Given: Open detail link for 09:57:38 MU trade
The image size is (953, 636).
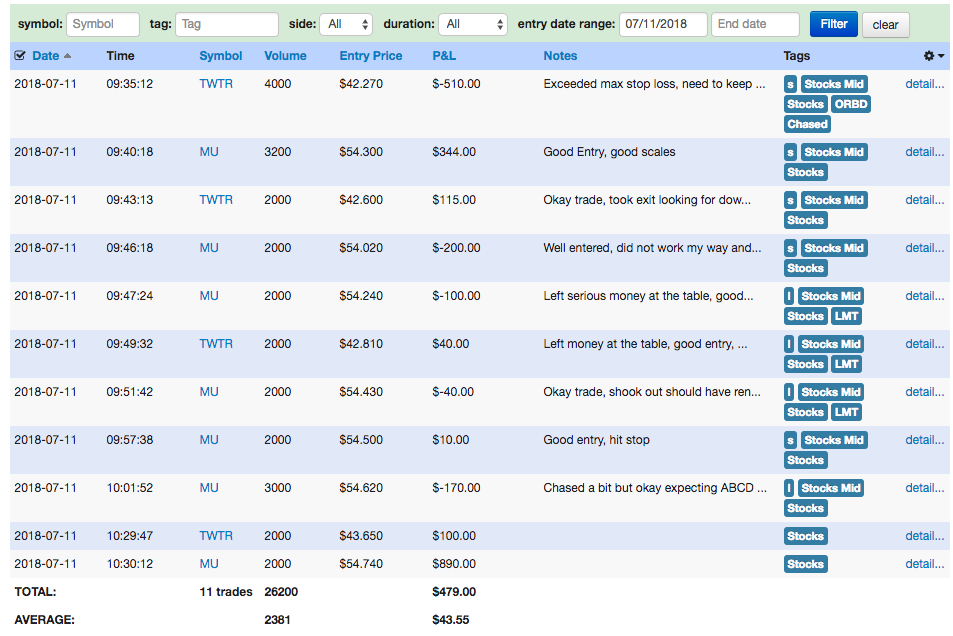Looking at the screenshot, I should [x=924, y=440].
